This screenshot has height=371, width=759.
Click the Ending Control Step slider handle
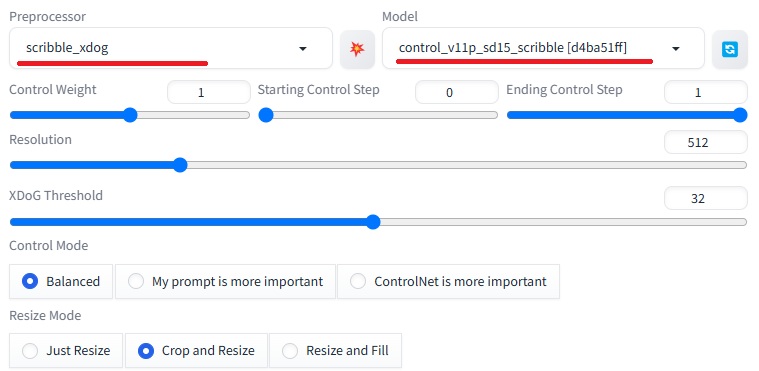[740, 115]
